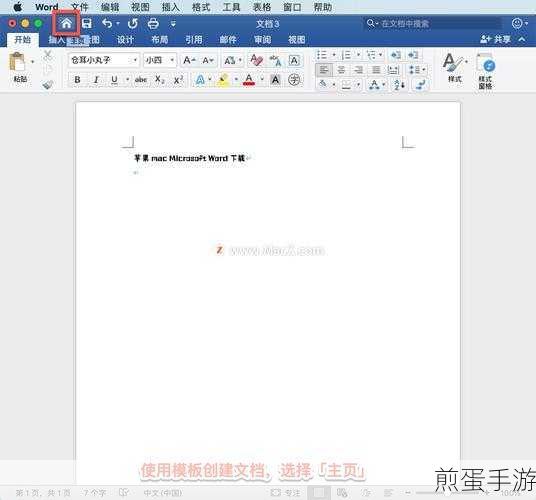Align text left
This screenshot has height=500, width=536.
click(x=323, y=70)
